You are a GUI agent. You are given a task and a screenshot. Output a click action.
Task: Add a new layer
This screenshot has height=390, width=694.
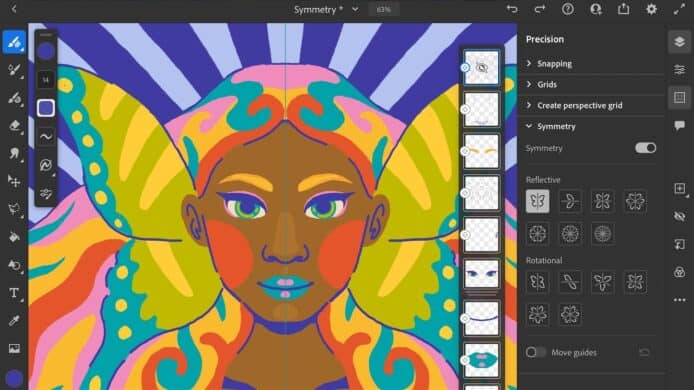679,188
